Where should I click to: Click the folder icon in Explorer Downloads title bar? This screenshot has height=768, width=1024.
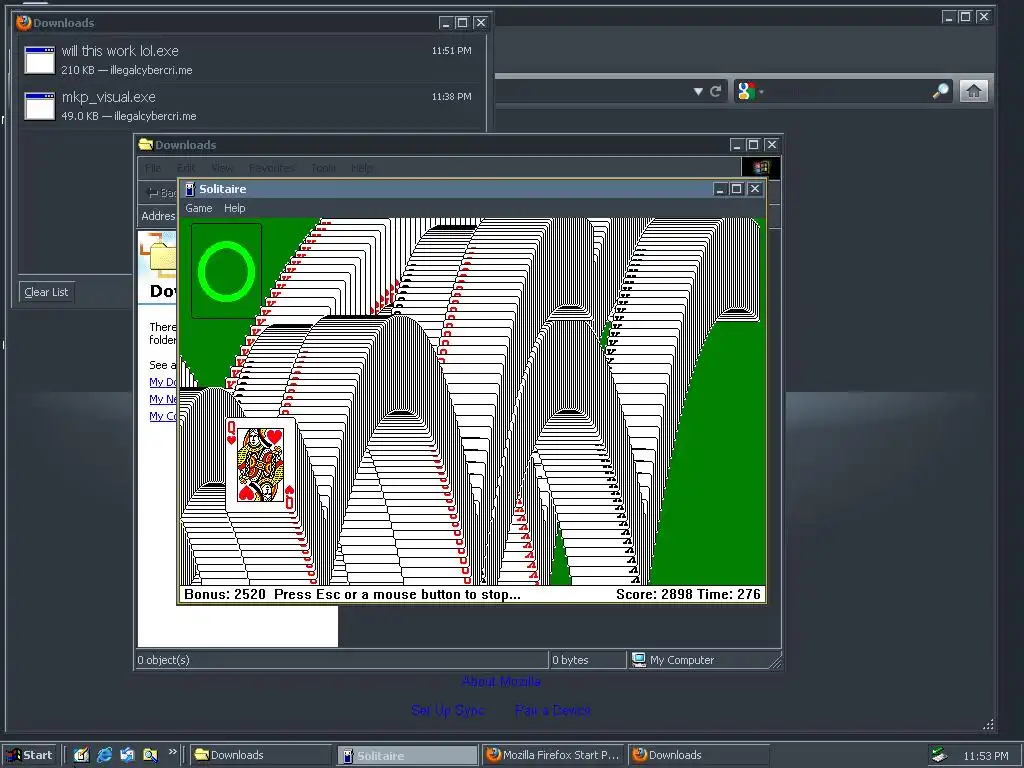tap(146, 144)
